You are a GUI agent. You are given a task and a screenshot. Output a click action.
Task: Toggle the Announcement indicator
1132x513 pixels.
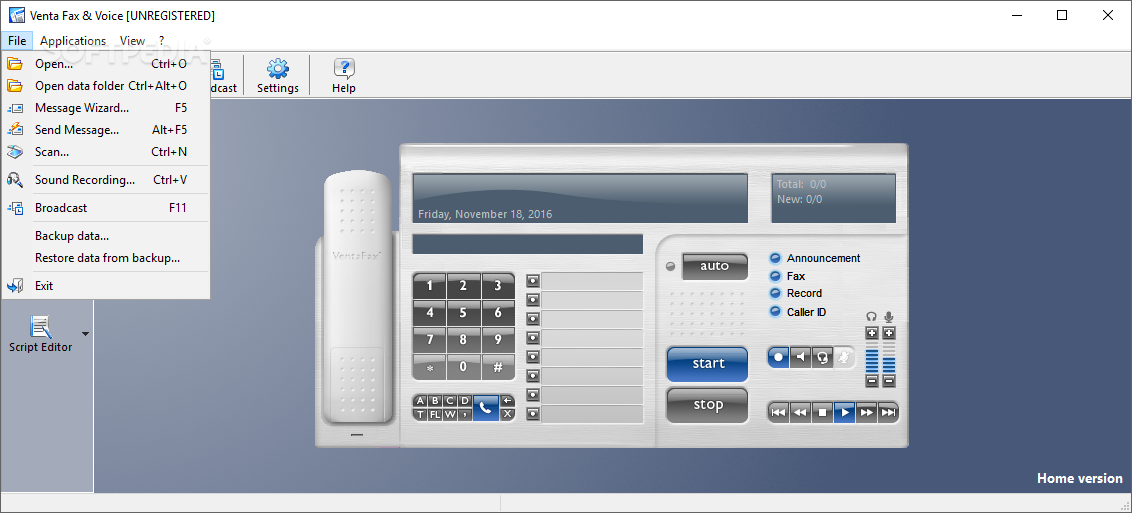[775, 258]
